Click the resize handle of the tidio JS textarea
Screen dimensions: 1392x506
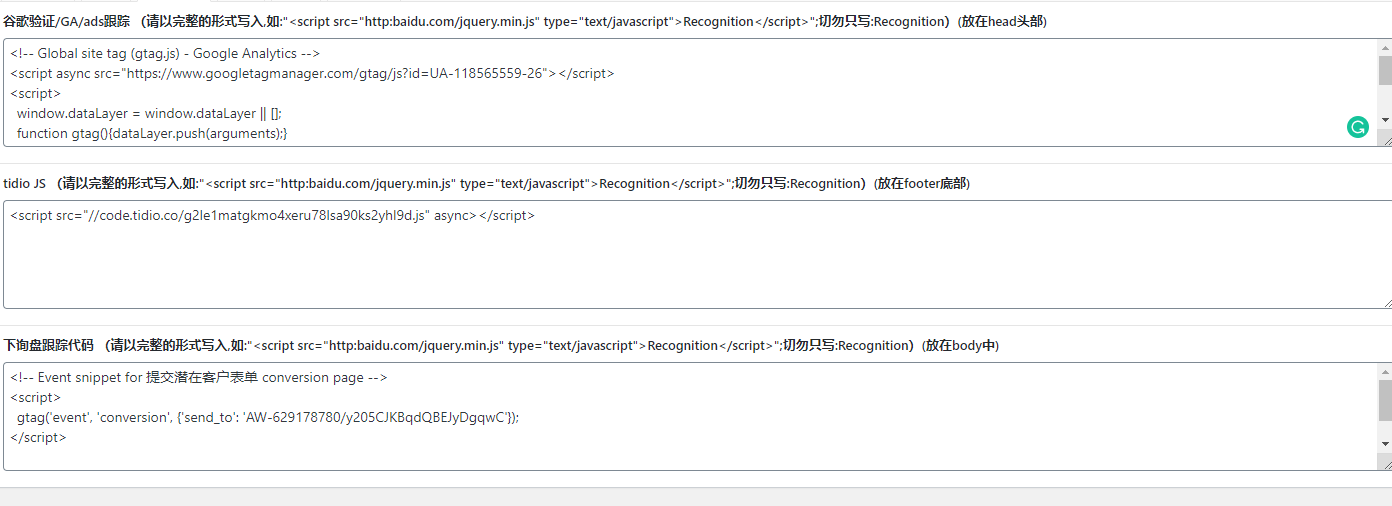[1385, 301]
